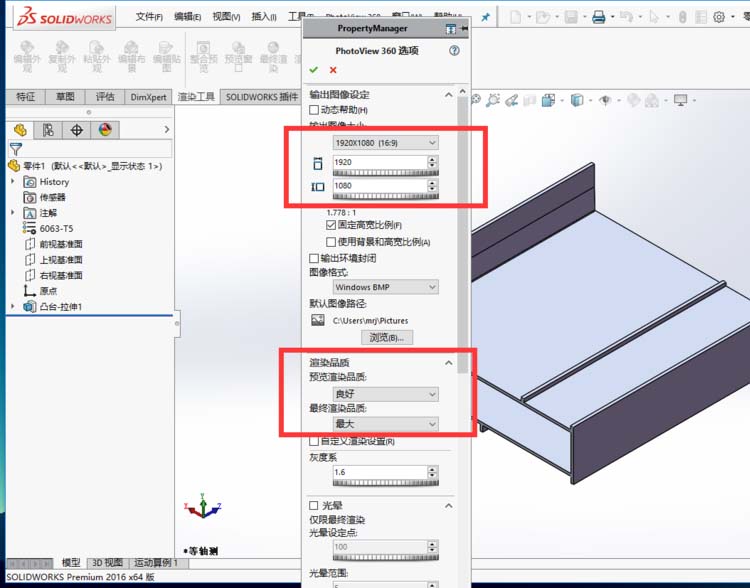The image size is (750, 588).
Task: Click the Final Render toolbar icon
Action: (x=273, y=57)
